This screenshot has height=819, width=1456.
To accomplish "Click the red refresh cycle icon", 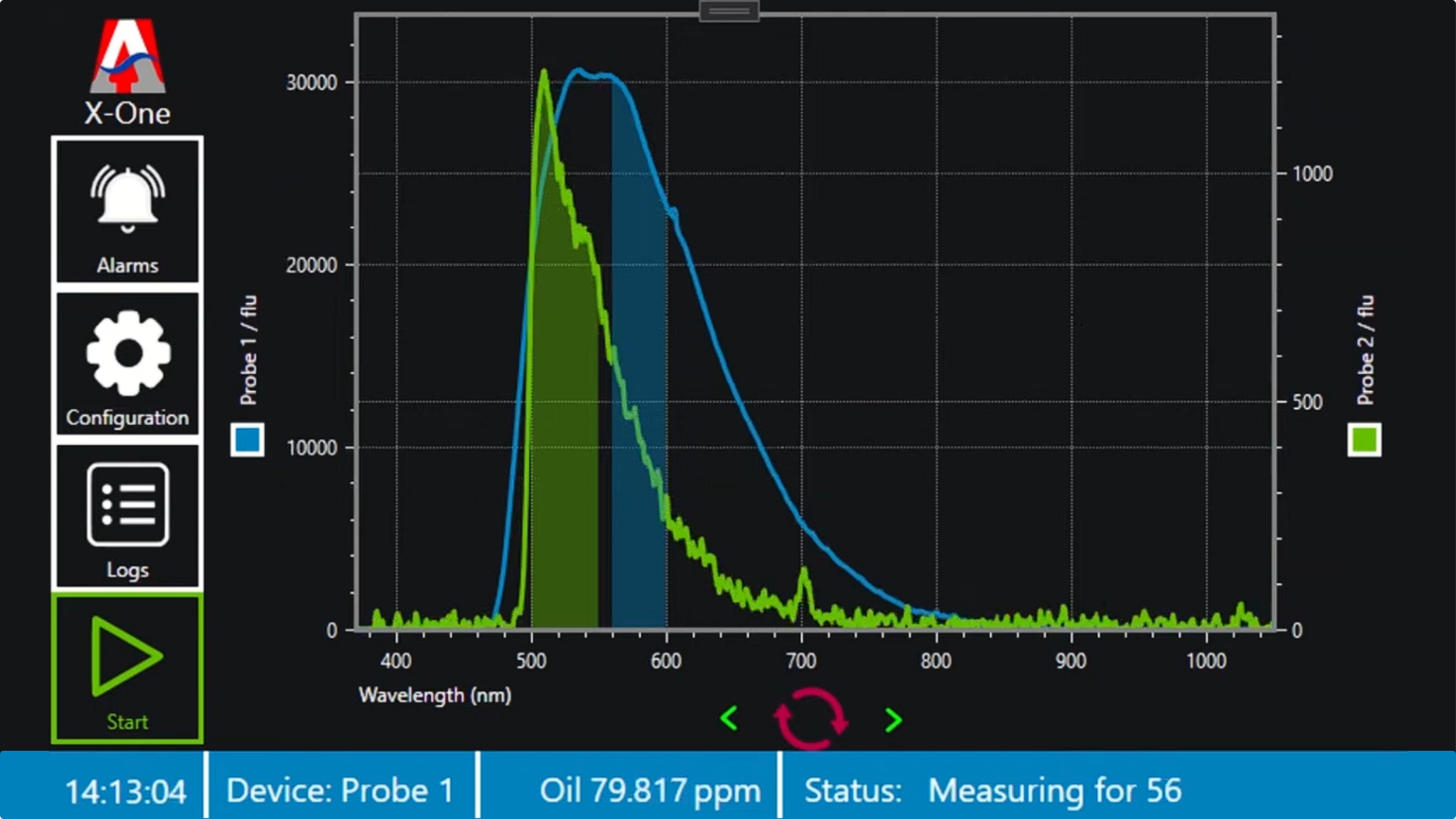I will coord(810,718).
